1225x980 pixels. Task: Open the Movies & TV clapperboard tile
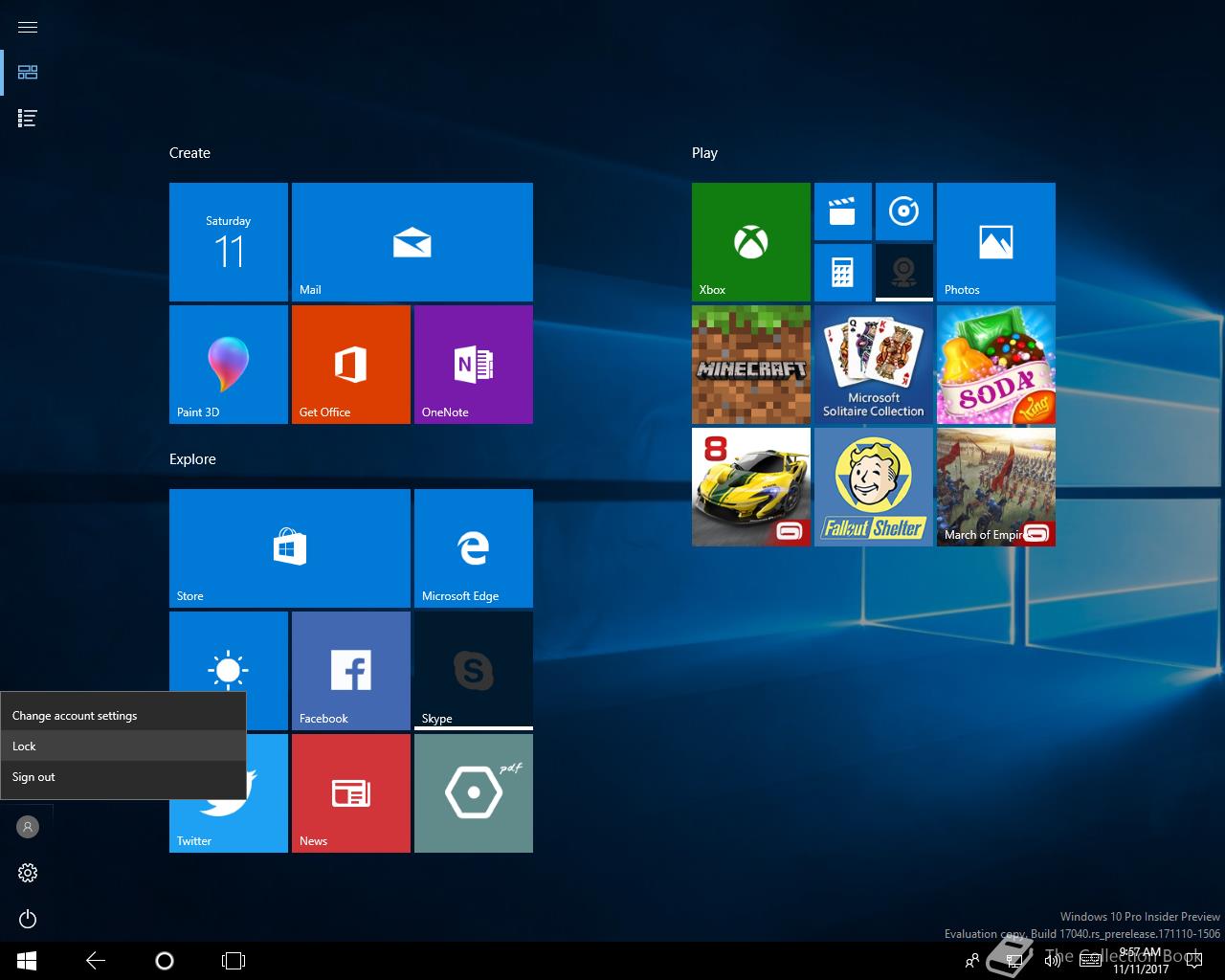tap(843, 212)
